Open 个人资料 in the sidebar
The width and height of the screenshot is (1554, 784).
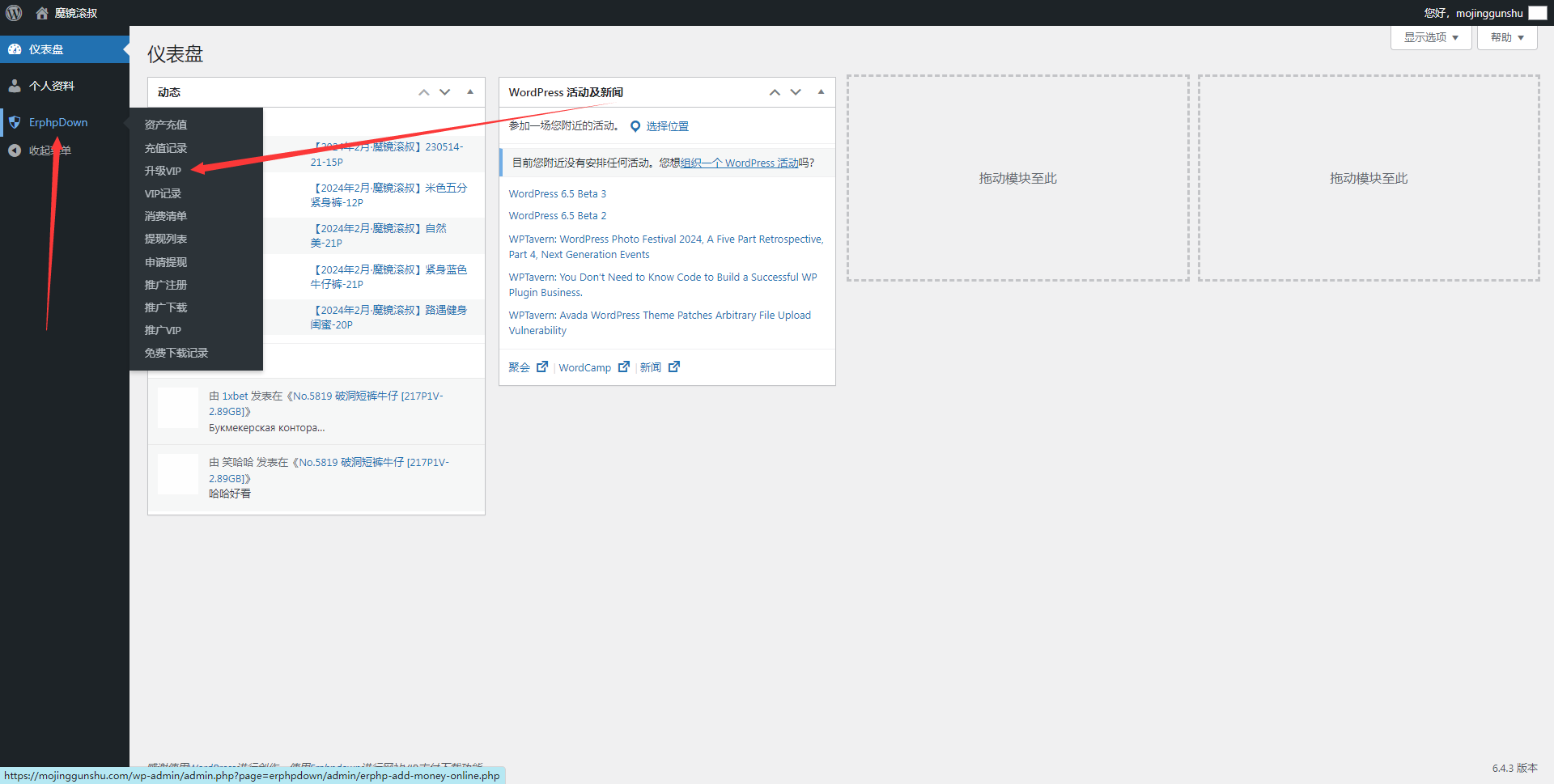(x=52, y=86)
